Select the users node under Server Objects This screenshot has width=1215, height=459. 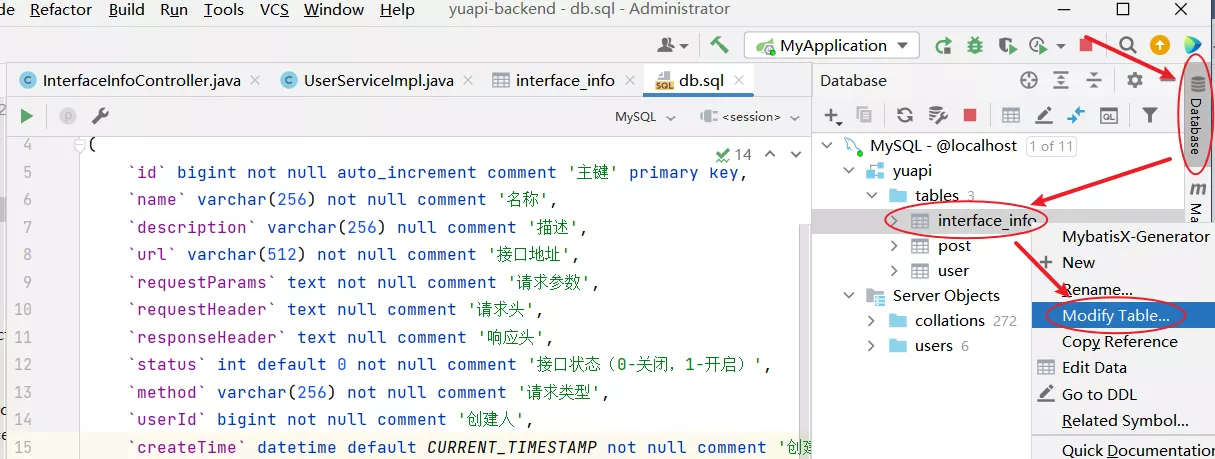[x=933, y=346]
